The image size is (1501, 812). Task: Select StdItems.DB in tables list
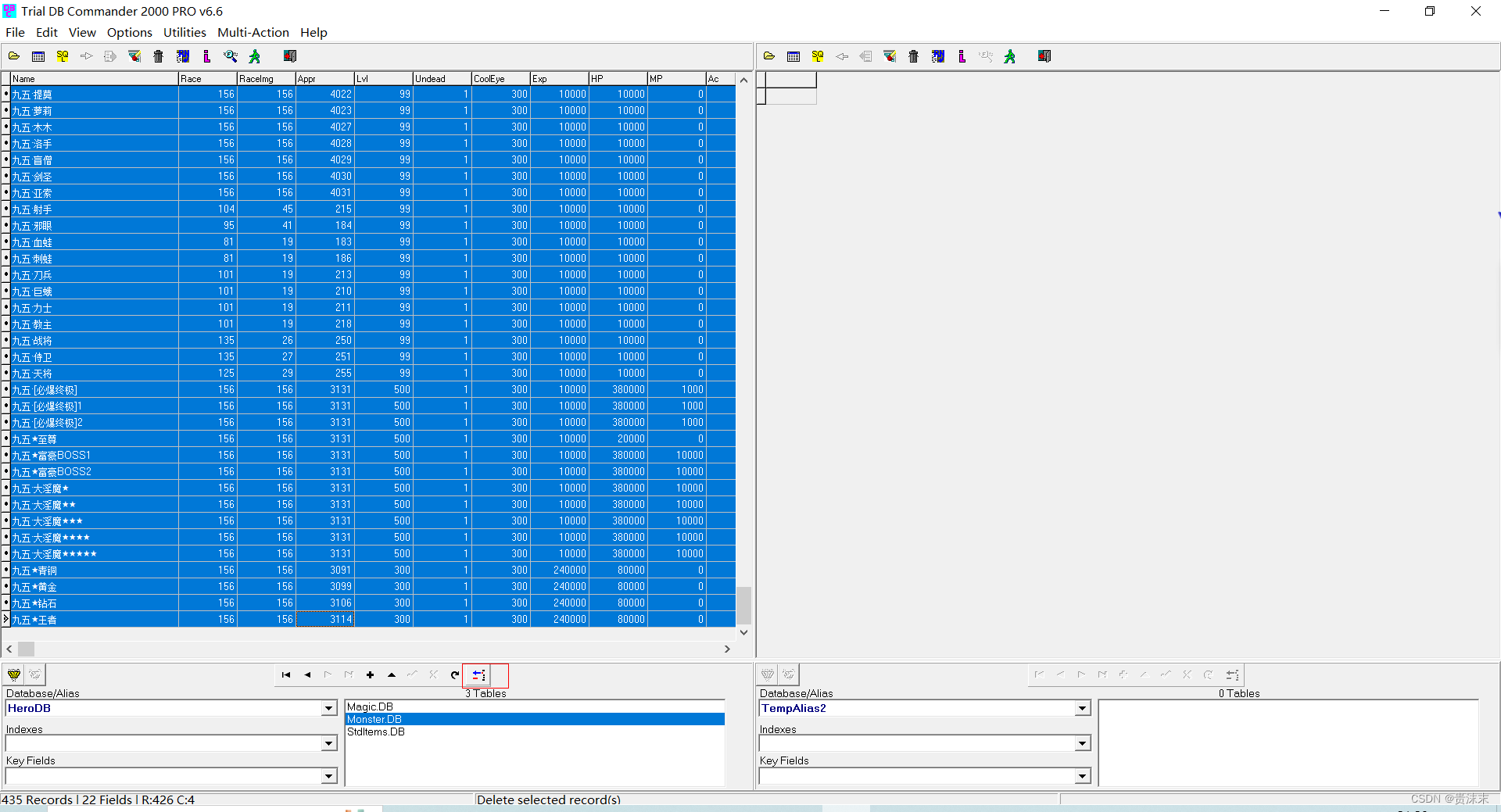535,732
